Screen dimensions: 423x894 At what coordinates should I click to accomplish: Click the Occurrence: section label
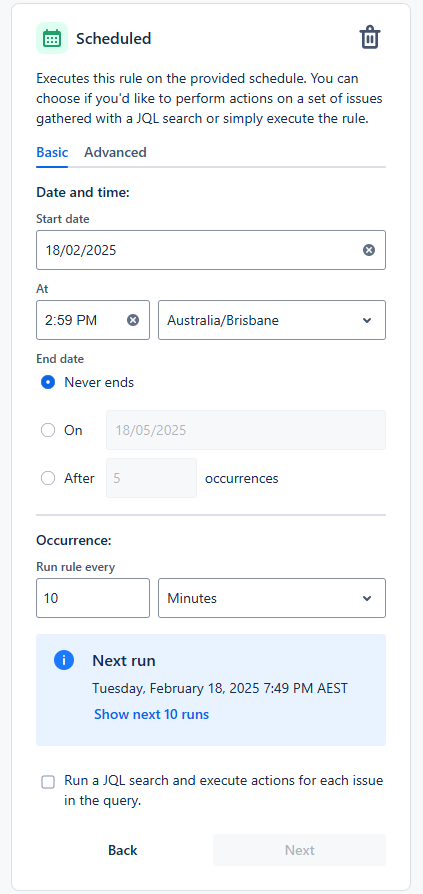[74, 540]
